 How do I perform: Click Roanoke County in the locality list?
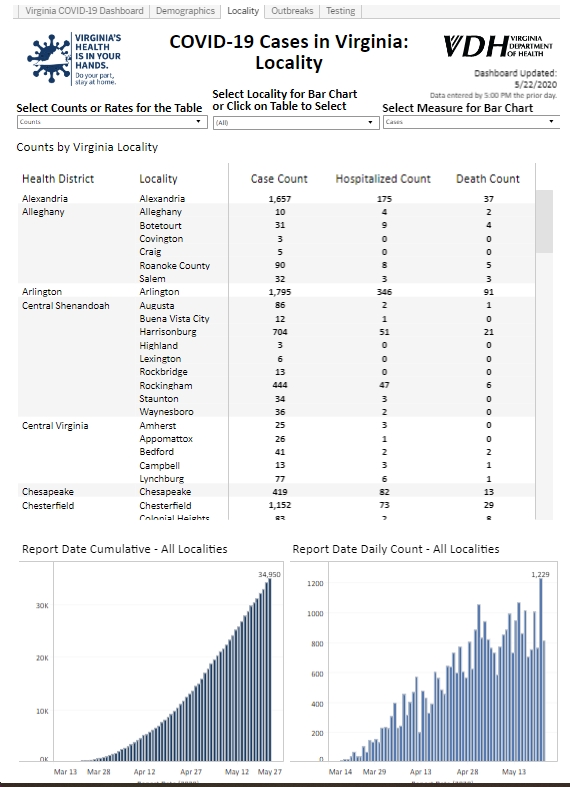coord(175,265)
